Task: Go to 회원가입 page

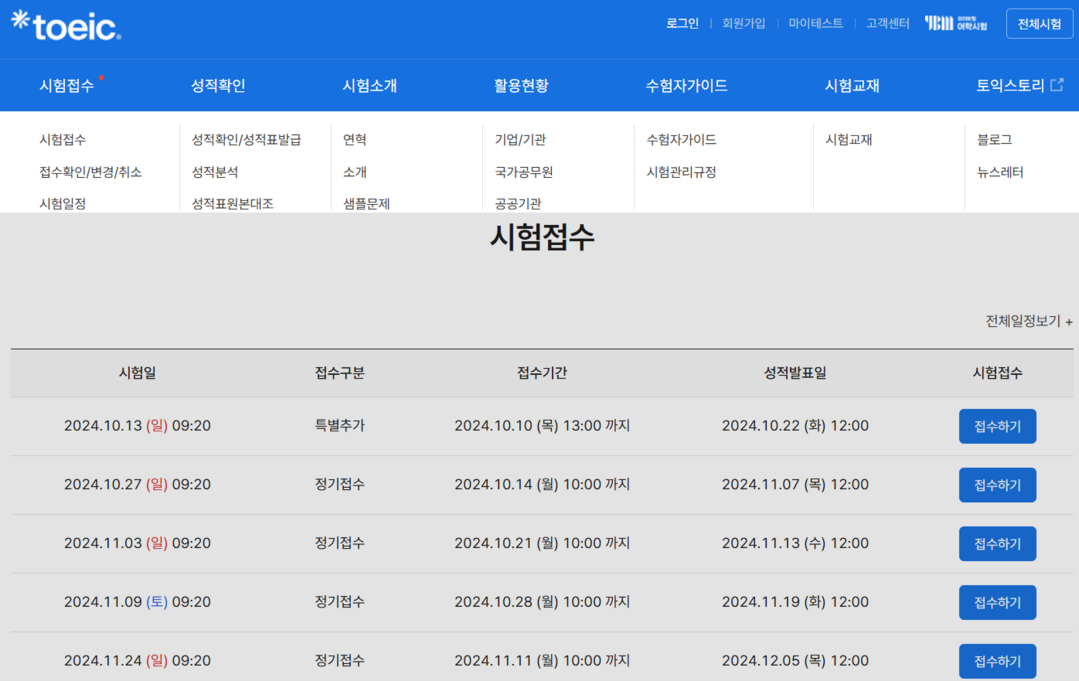Action: tap(743, 23)
